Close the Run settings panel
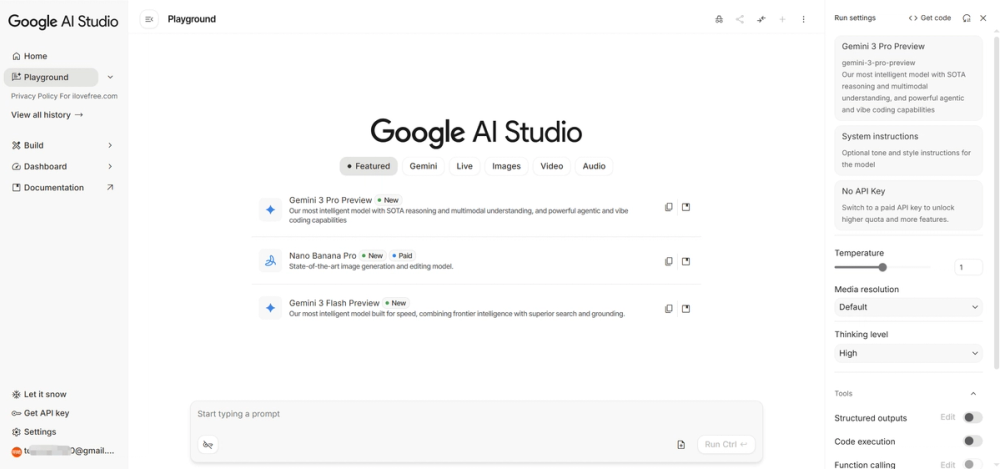This screenshot has height=469, width=1000. 983,18
